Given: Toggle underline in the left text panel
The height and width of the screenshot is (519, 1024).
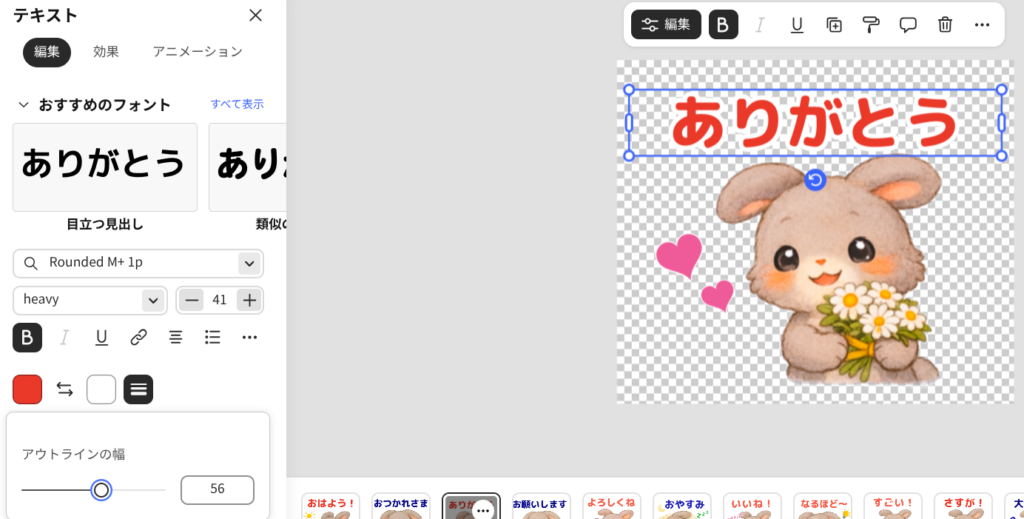Looking at the screenshot, I should coord(102,338).
